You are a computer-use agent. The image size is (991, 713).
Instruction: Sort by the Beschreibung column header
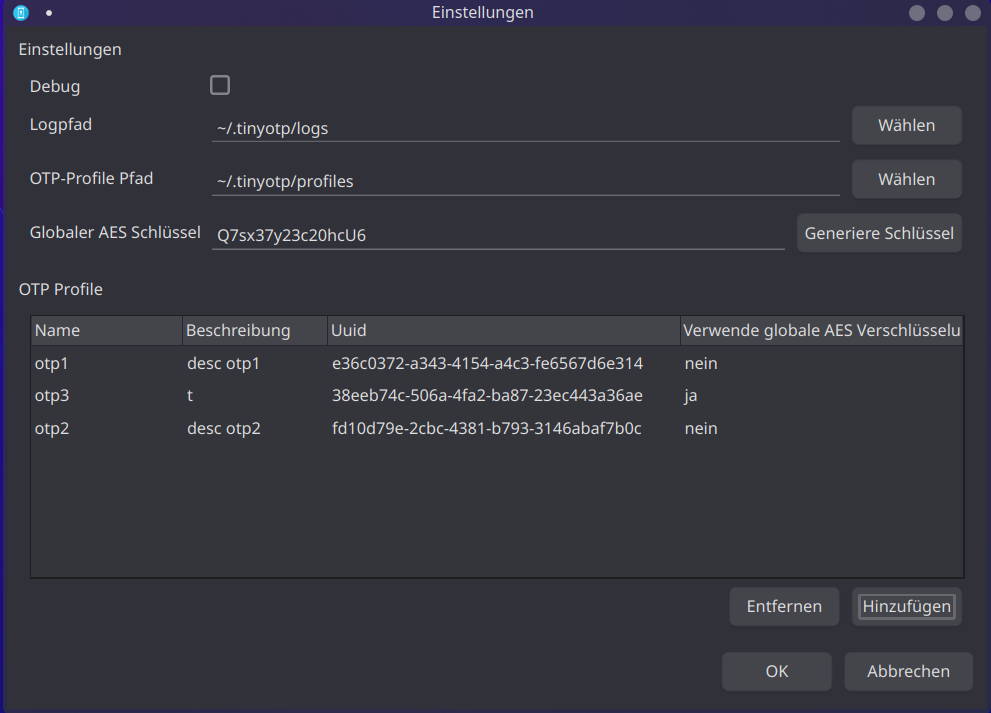tap(255, 331)
